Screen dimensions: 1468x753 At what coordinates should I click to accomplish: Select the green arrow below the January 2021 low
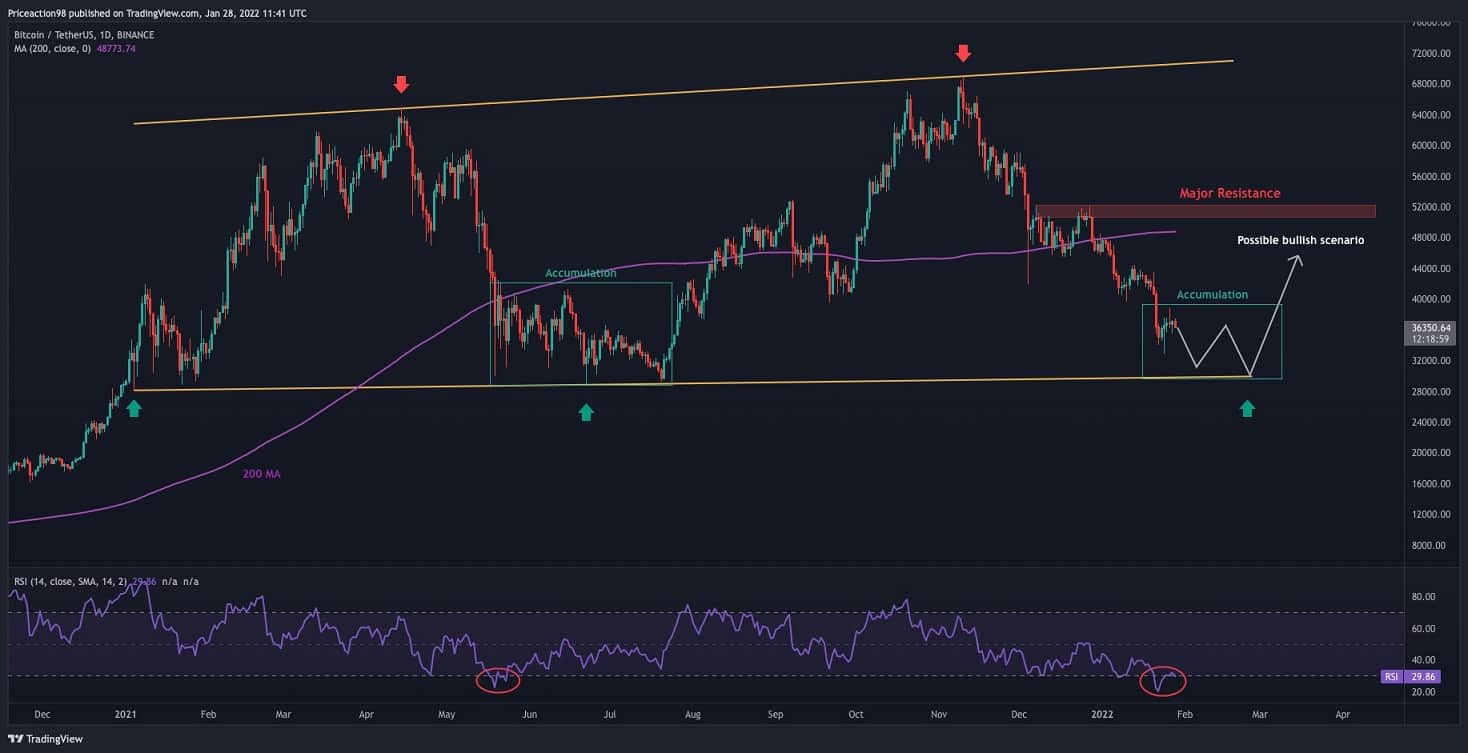pos(133,407)
